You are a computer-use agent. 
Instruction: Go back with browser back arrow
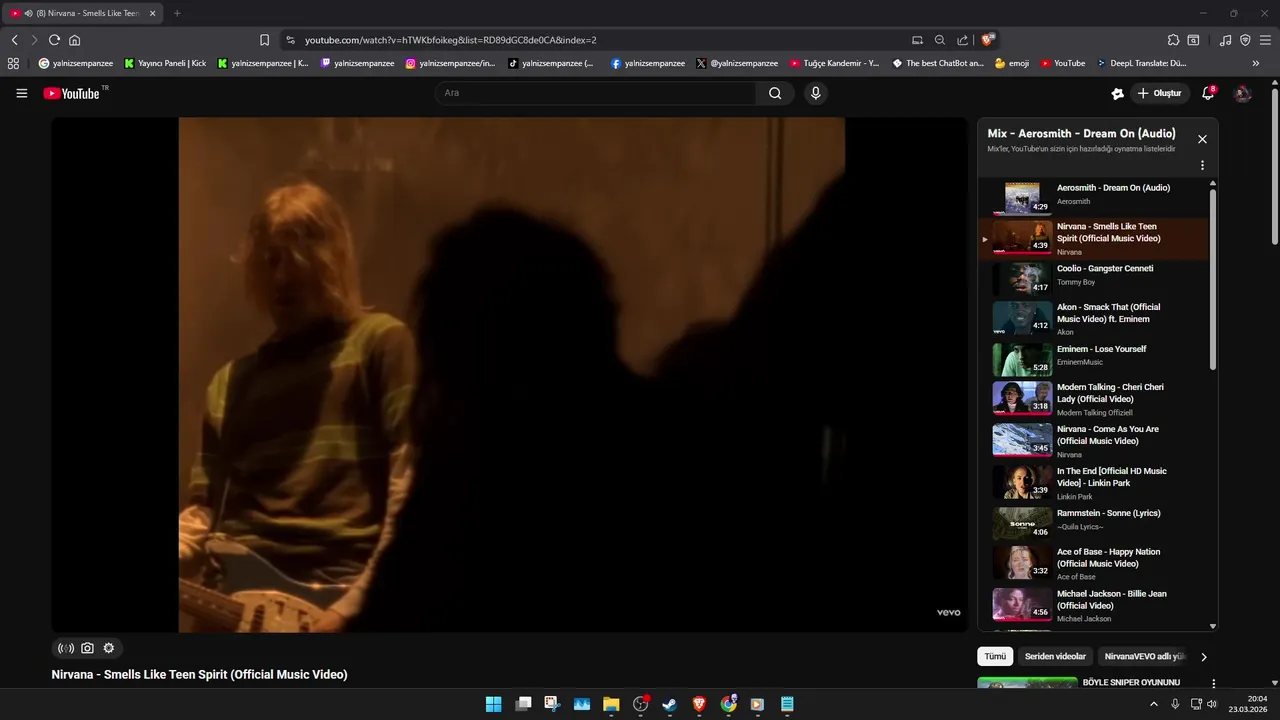[x=14, y=40]
